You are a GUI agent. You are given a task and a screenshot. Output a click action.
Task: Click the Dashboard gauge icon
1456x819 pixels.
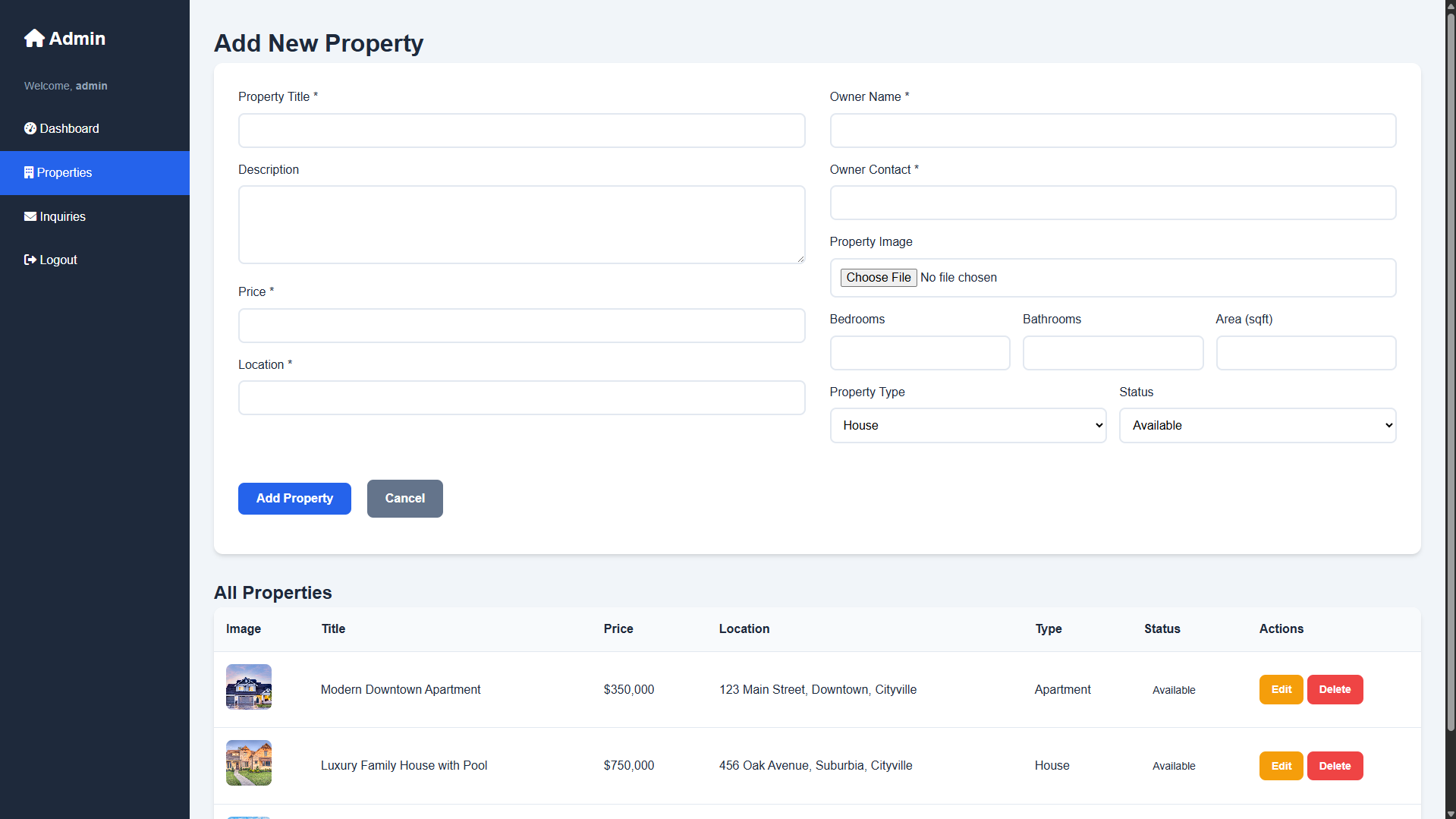point(30,128)
